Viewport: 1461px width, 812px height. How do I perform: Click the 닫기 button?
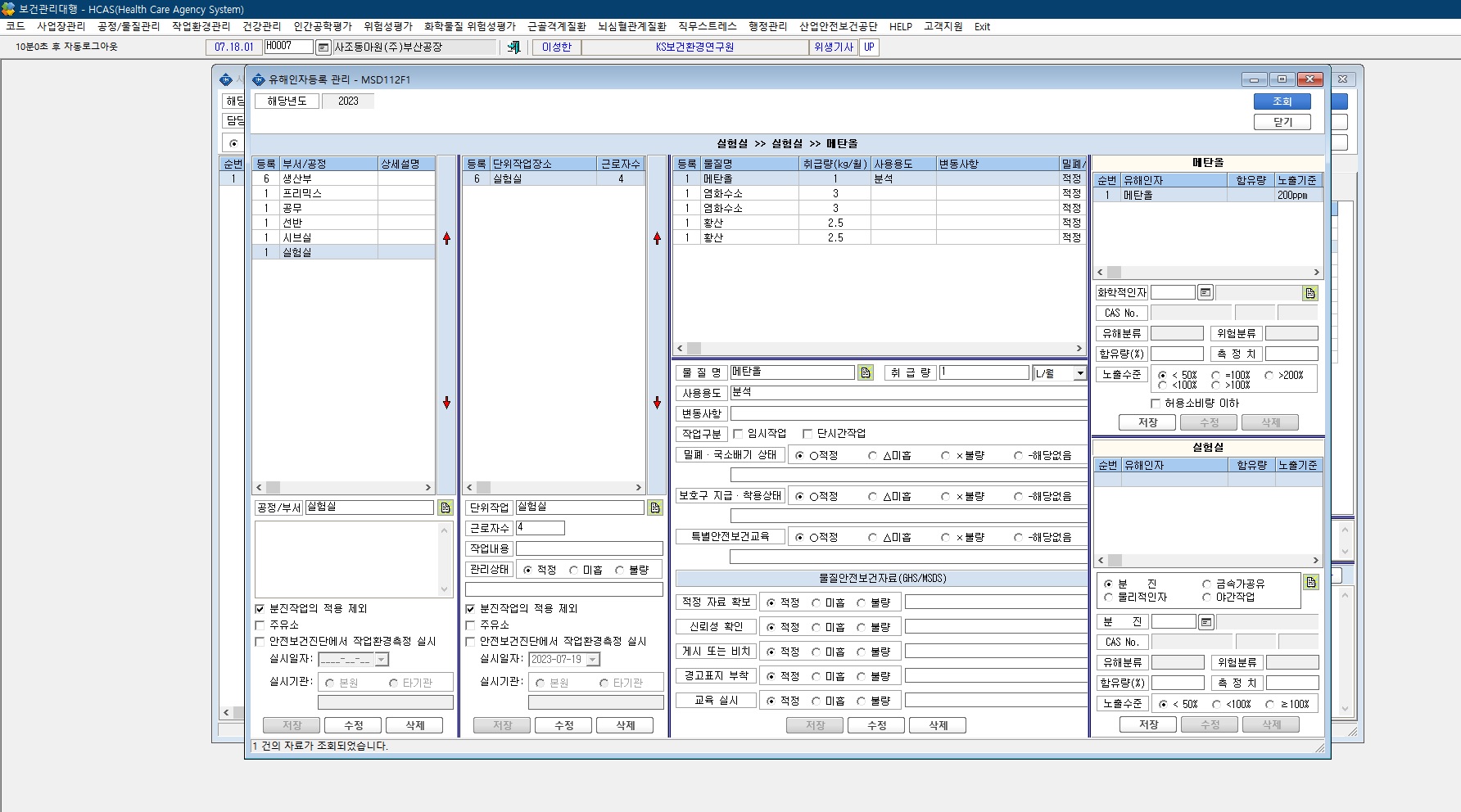[1282, 122]
